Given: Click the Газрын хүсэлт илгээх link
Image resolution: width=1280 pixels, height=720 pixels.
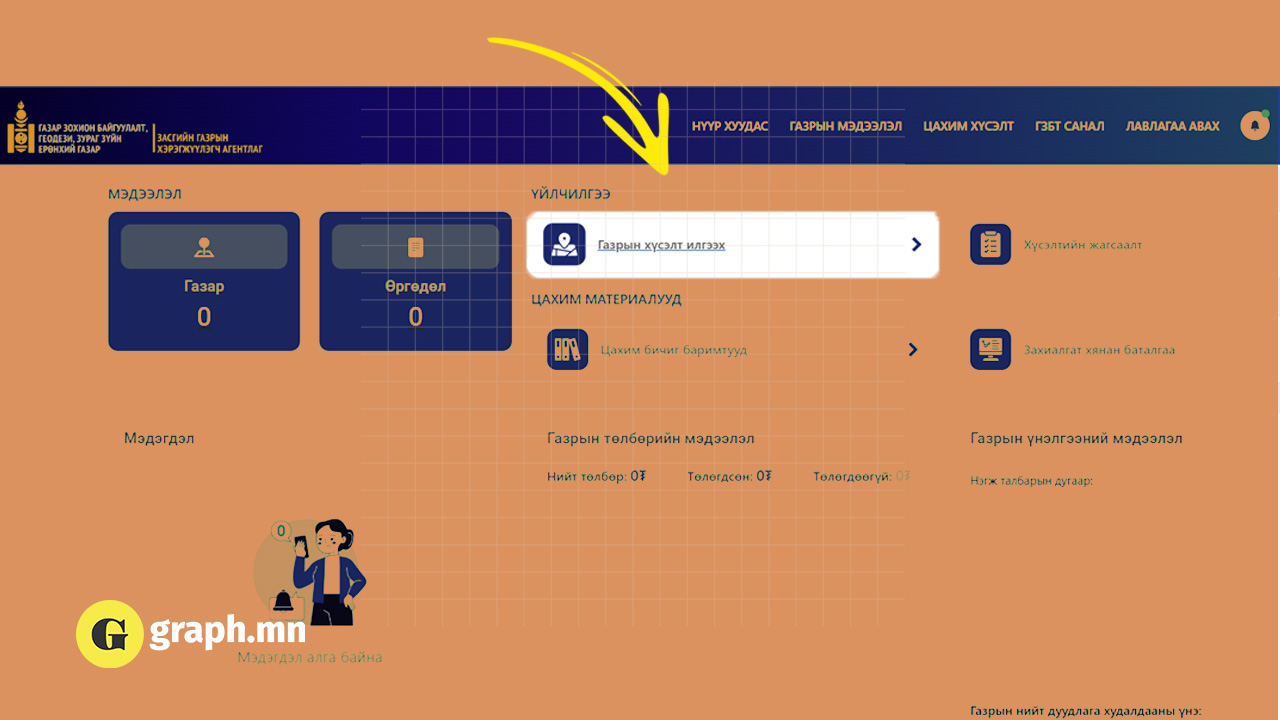Looking at the screenshot, I should coord(661,244).
